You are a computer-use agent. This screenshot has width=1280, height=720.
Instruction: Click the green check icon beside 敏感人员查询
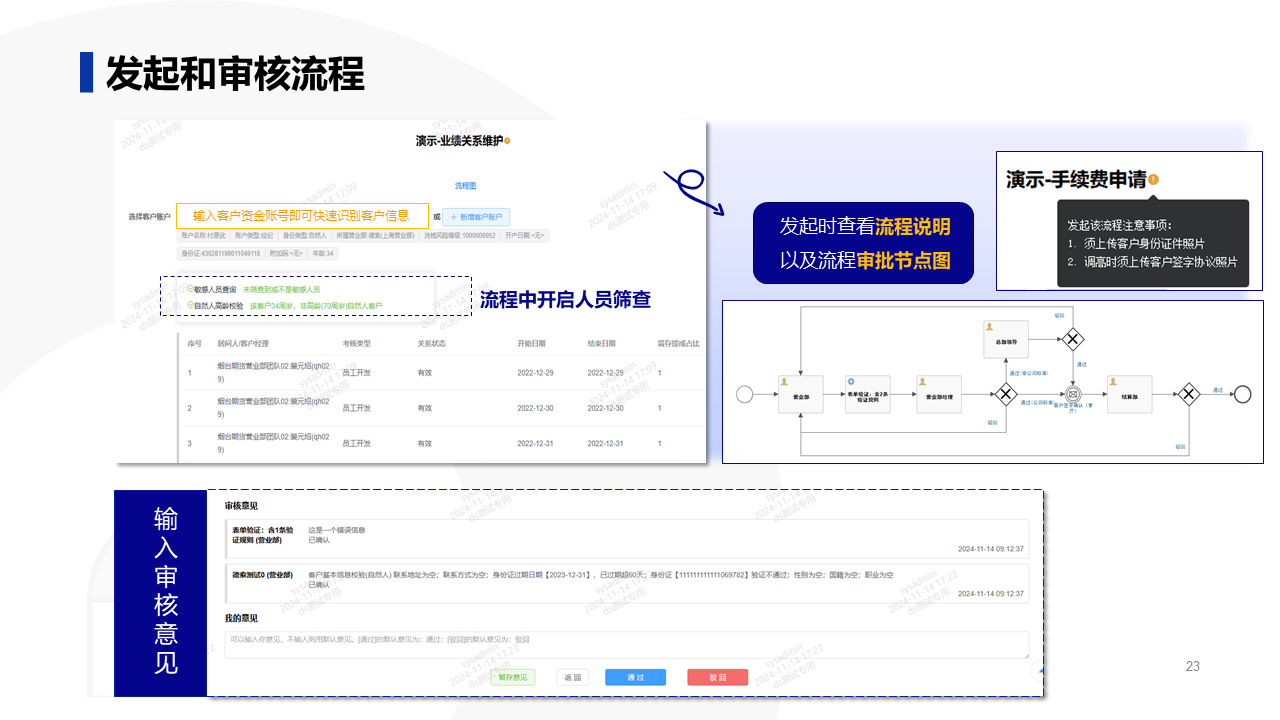(x=190, y=289)
